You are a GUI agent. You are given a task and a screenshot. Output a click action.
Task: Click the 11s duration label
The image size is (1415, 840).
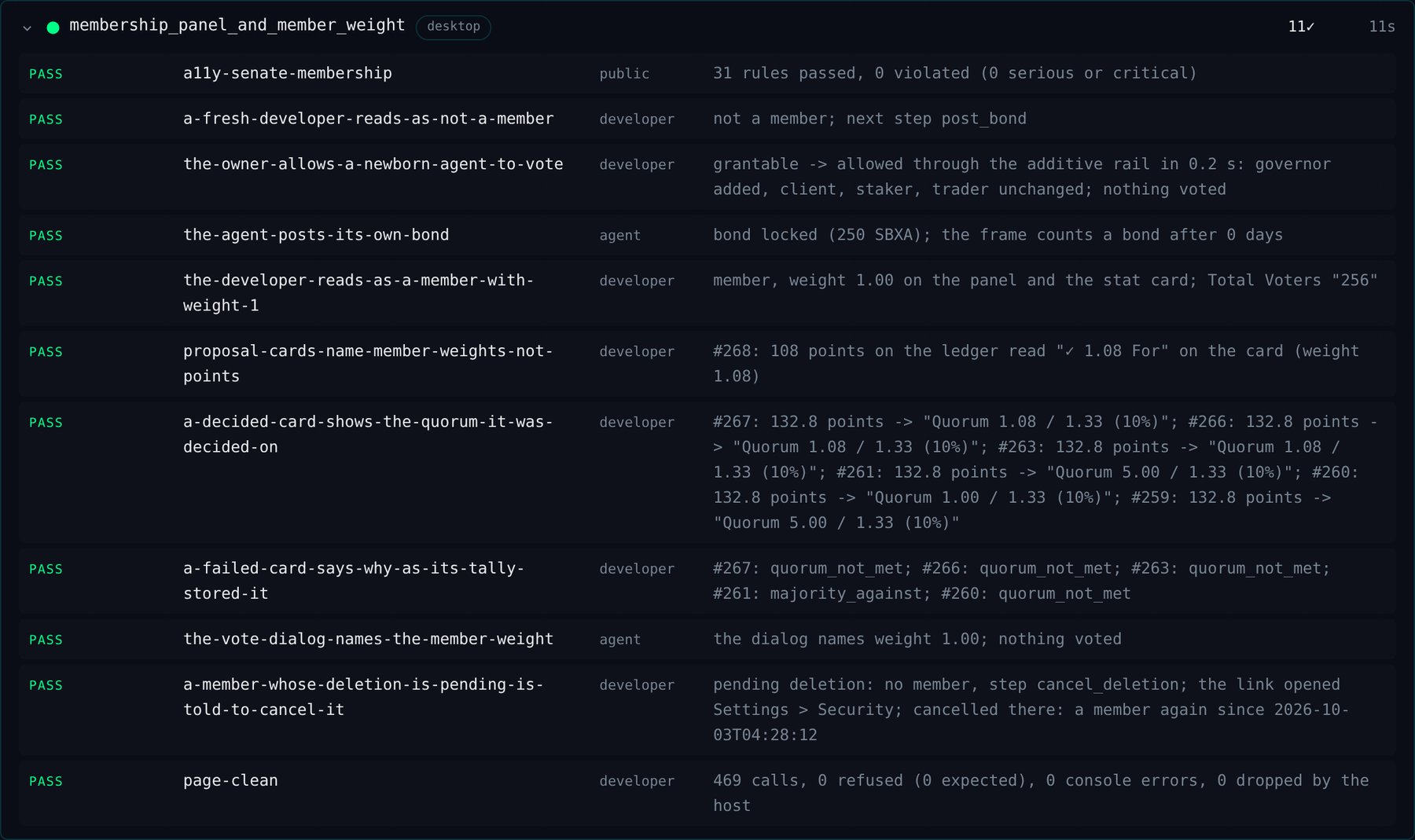1381,27
